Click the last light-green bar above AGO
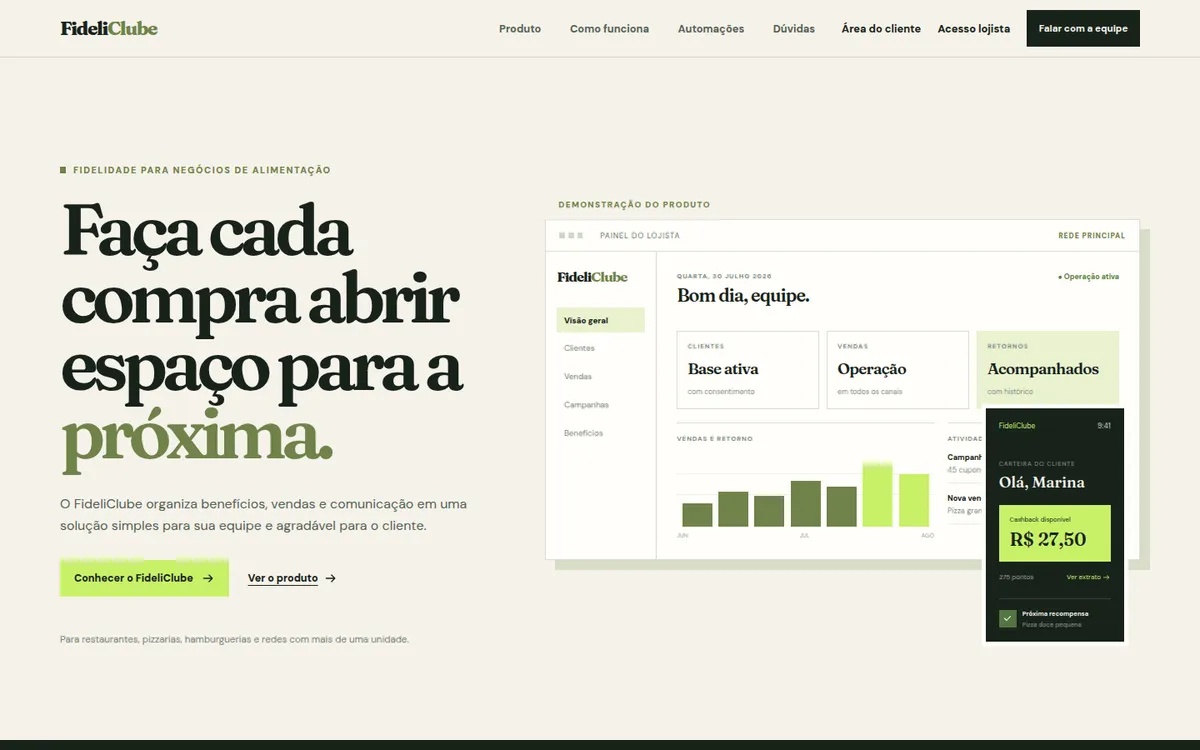This screenshot has width=1200, height=750. (914, 500)
